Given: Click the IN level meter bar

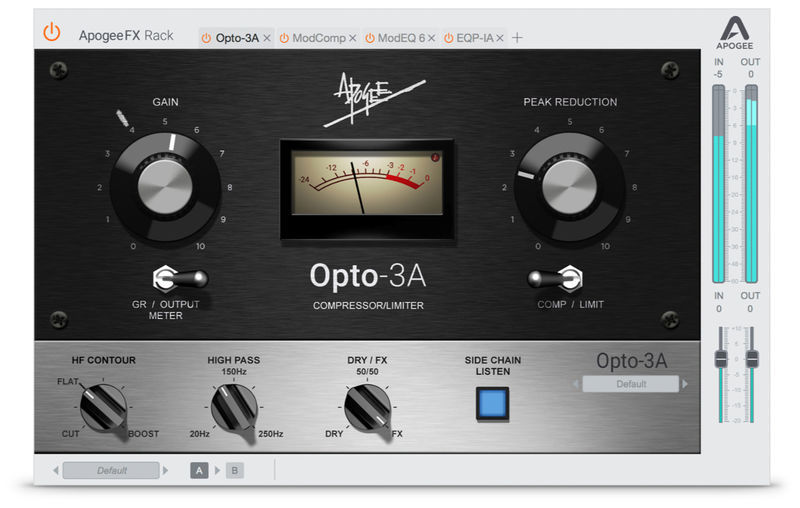Looking at the screenshot, I should [x=718, y=184].
